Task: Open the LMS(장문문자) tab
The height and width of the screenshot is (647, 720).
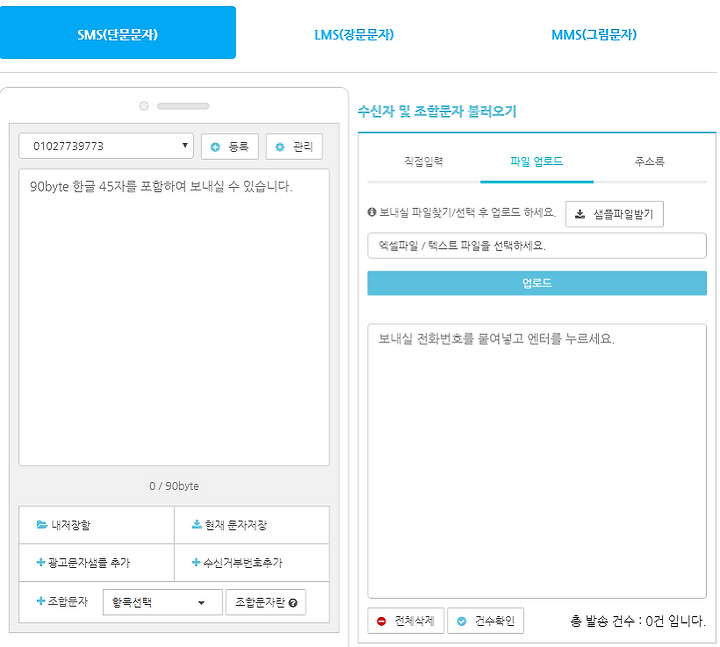Action: click(x=354, y=35)
